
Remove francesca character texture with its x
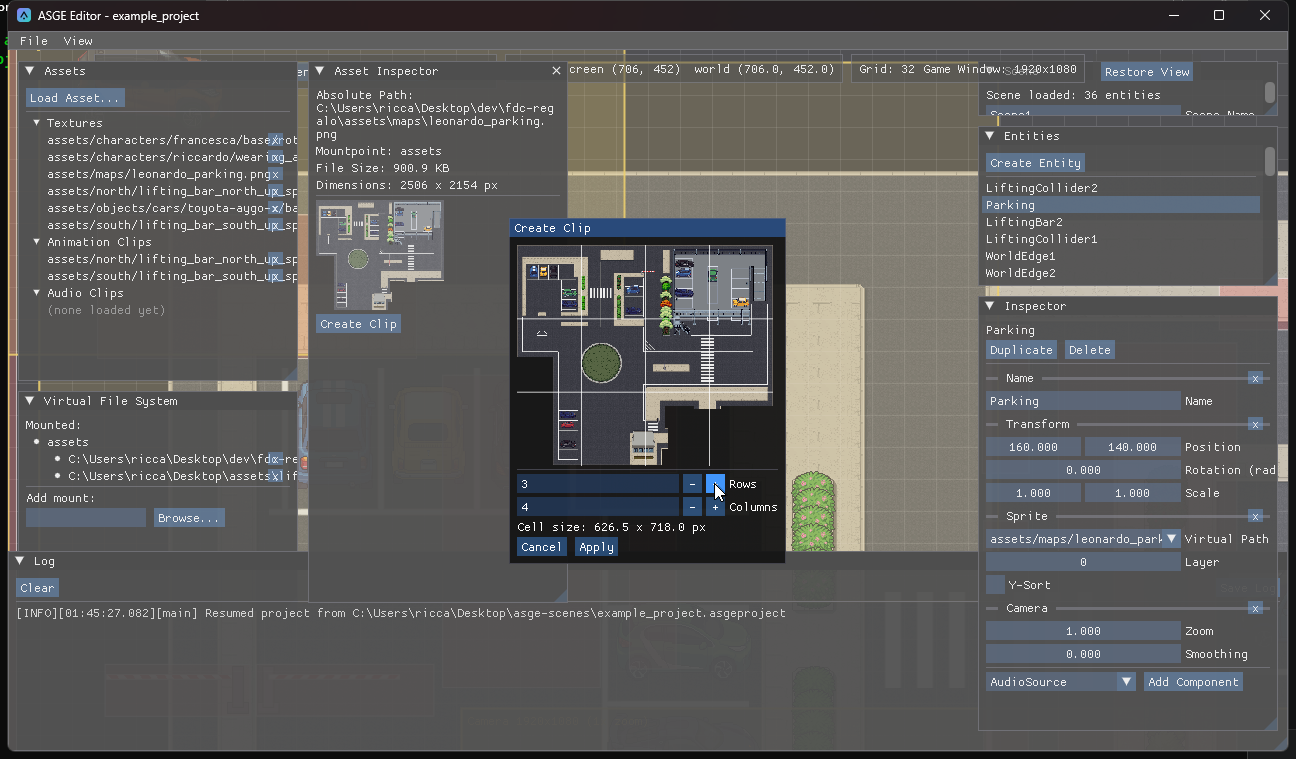click(x=276, y=140)
